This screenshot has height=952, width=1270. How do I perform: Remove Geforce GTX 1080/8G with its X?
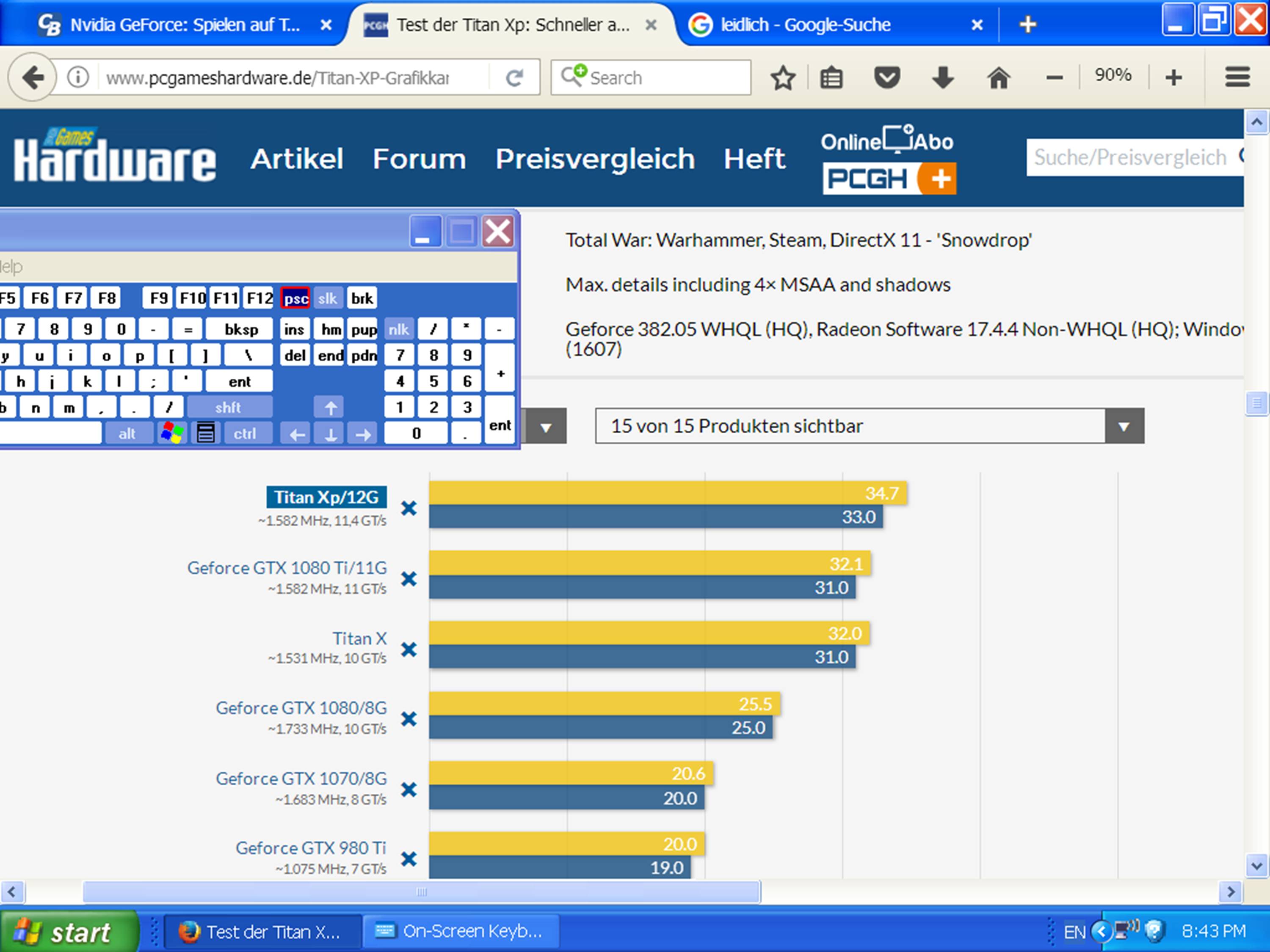click(x=409, y=719)
